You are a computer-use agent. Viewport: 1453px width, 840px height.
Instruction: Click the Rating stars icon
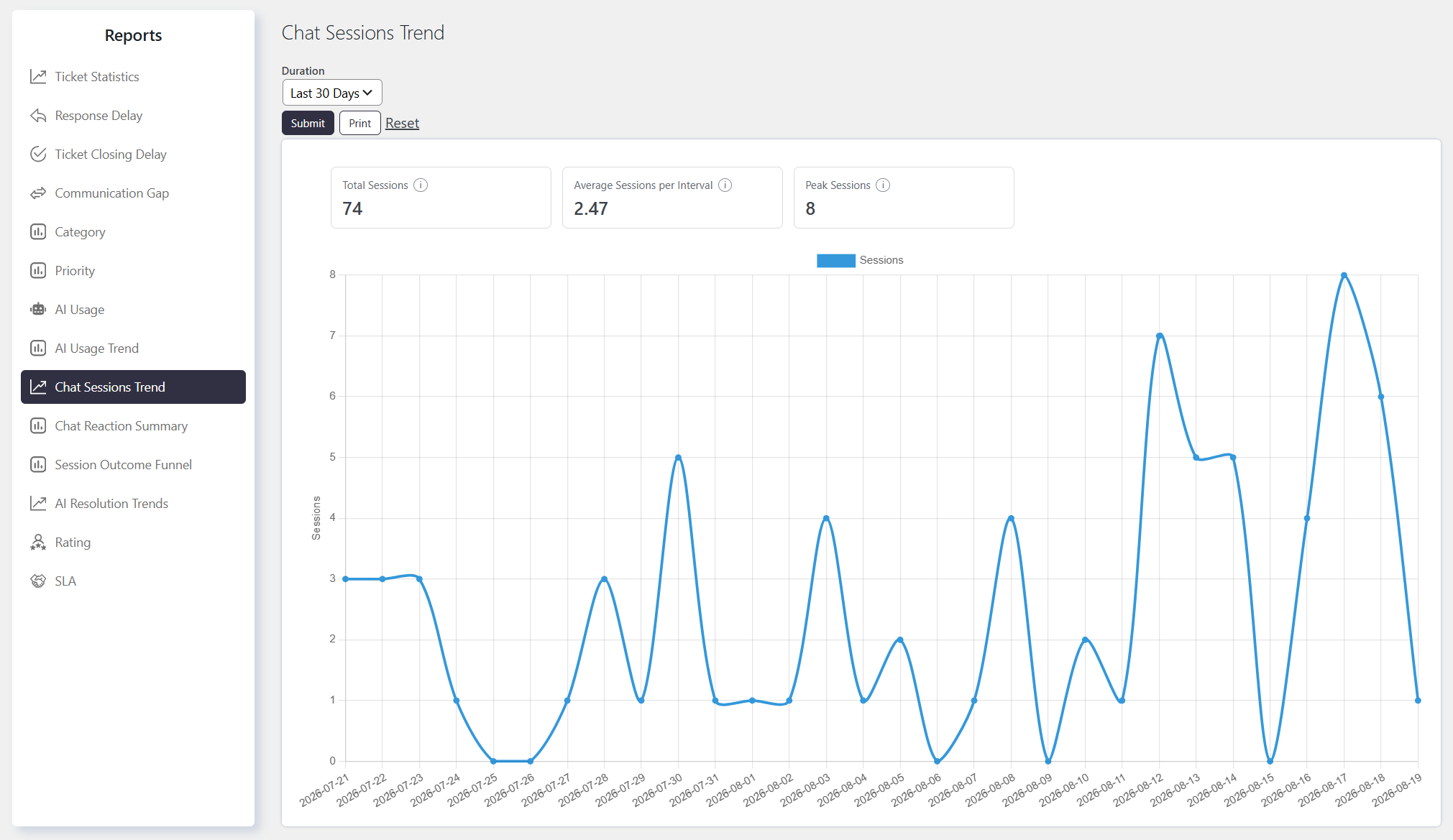38,543
